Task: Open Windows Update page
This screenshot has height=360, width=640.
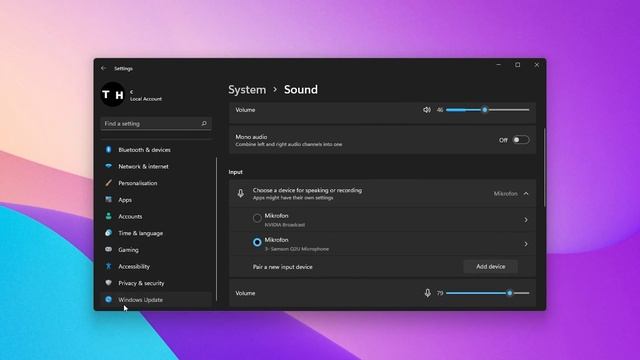Action: click(x=156, y=300)
